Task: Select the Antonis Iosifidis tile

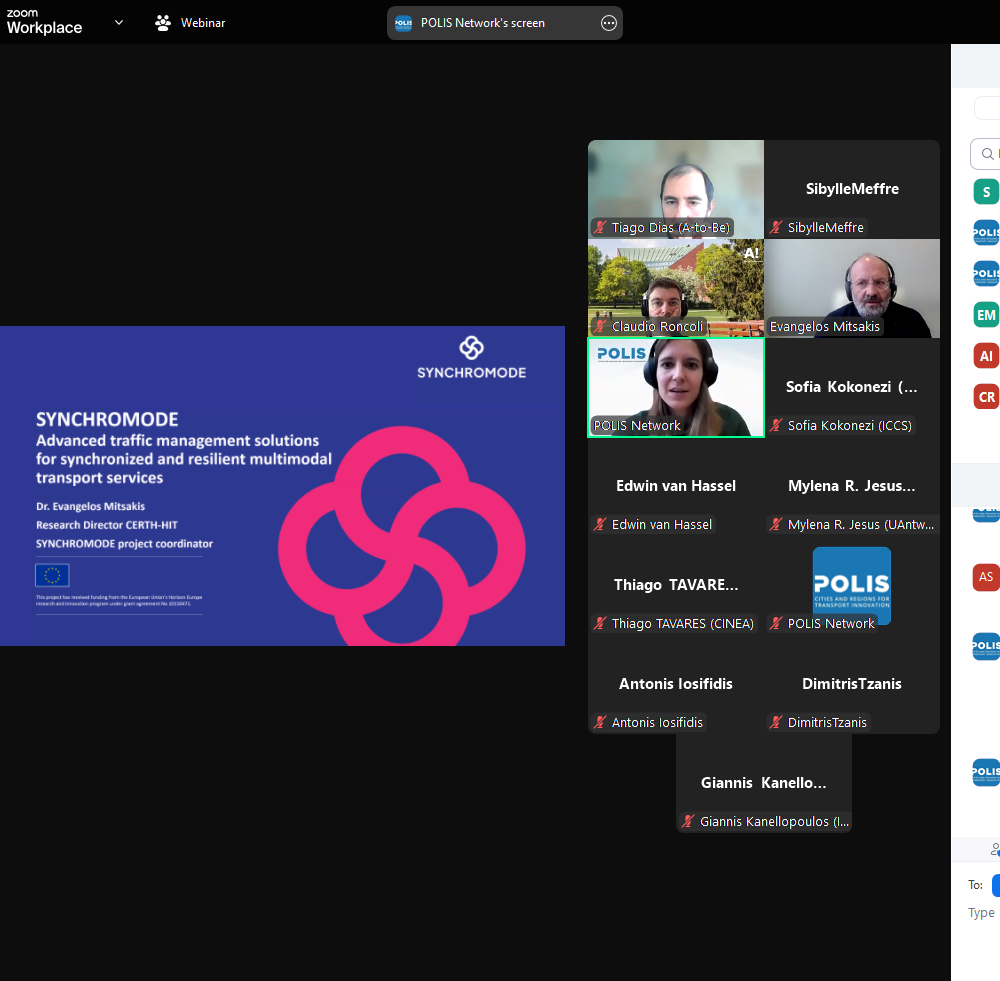Action: point(675,684)
